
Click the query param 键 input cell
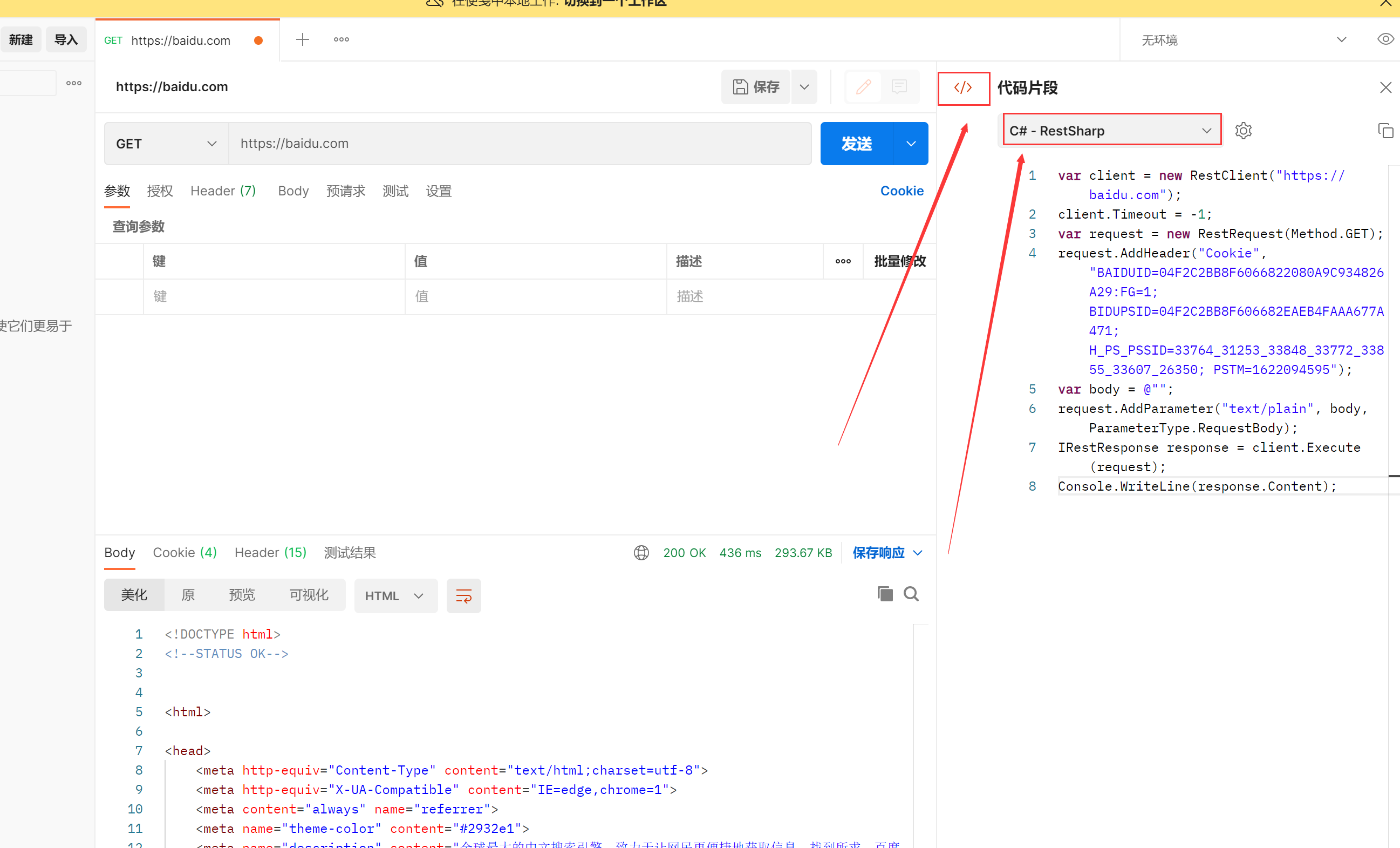coord(274,296)
